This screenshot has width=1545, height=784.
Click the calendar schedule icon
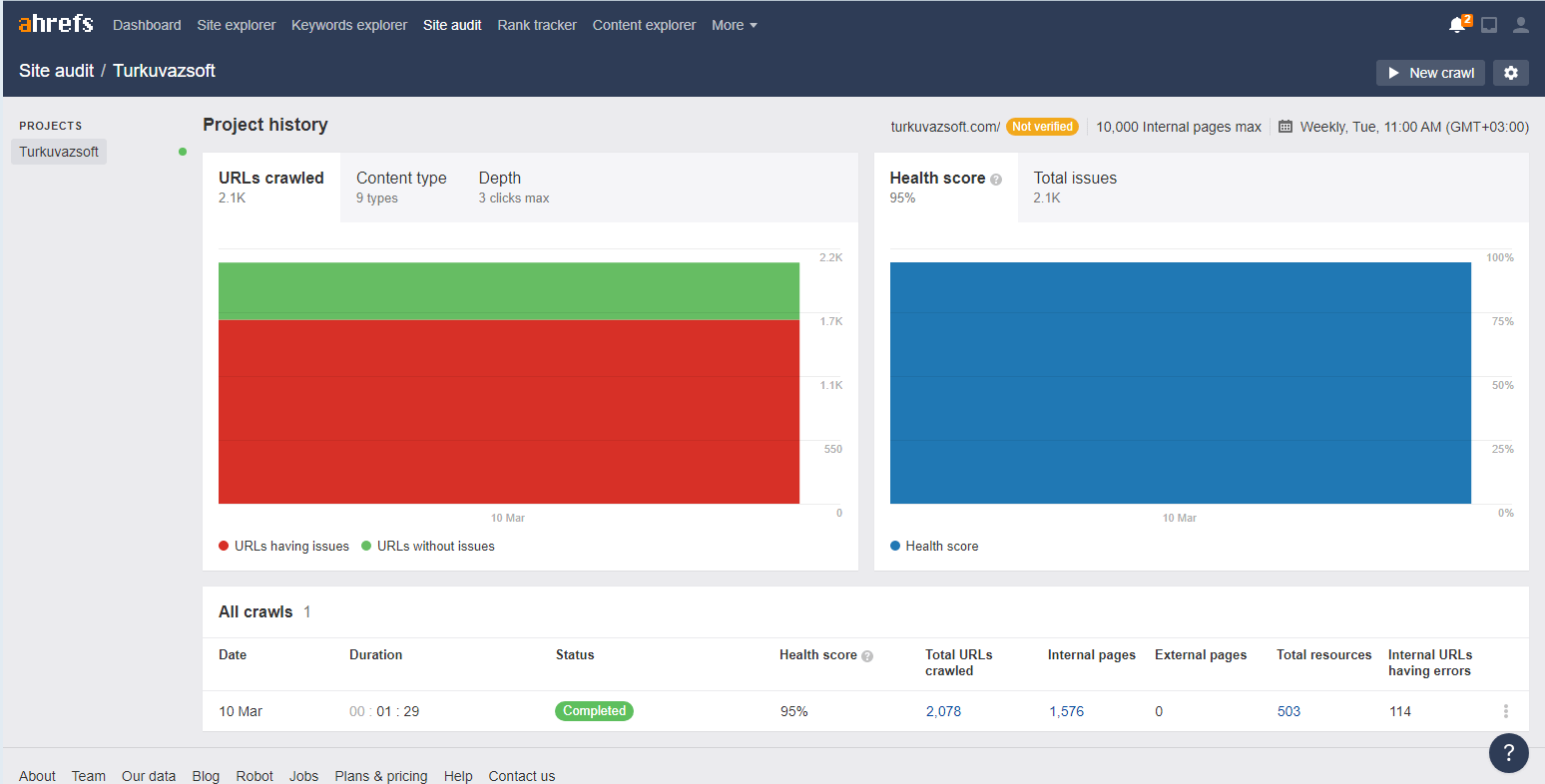tap(1286, 127)
